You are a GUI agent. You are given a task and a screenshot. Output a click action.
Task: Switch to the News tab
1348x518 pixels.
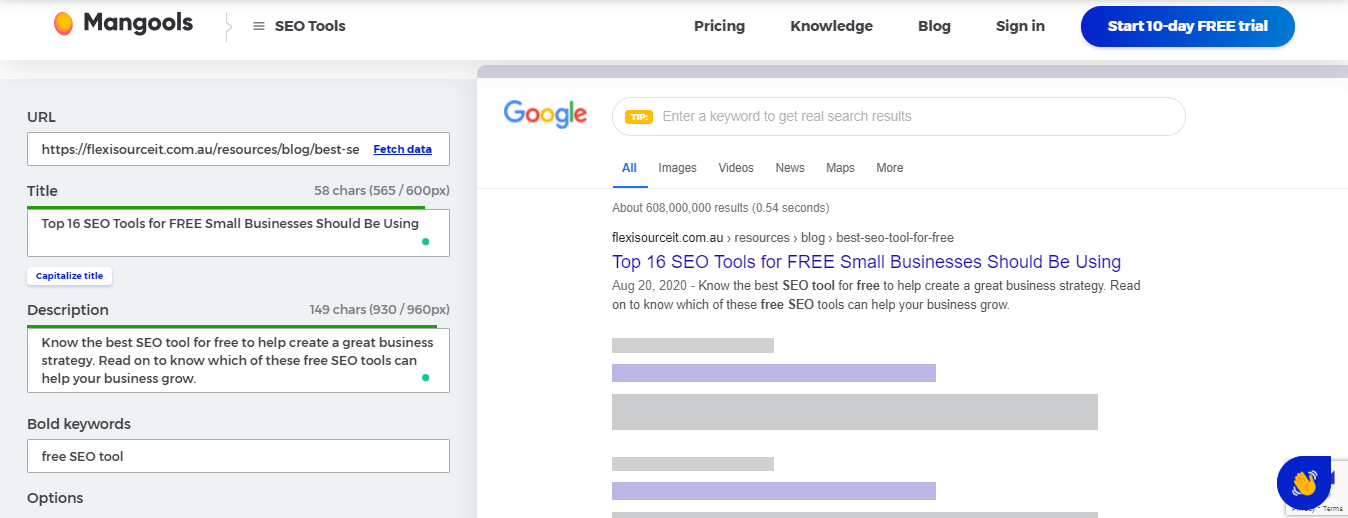[790, 168]
